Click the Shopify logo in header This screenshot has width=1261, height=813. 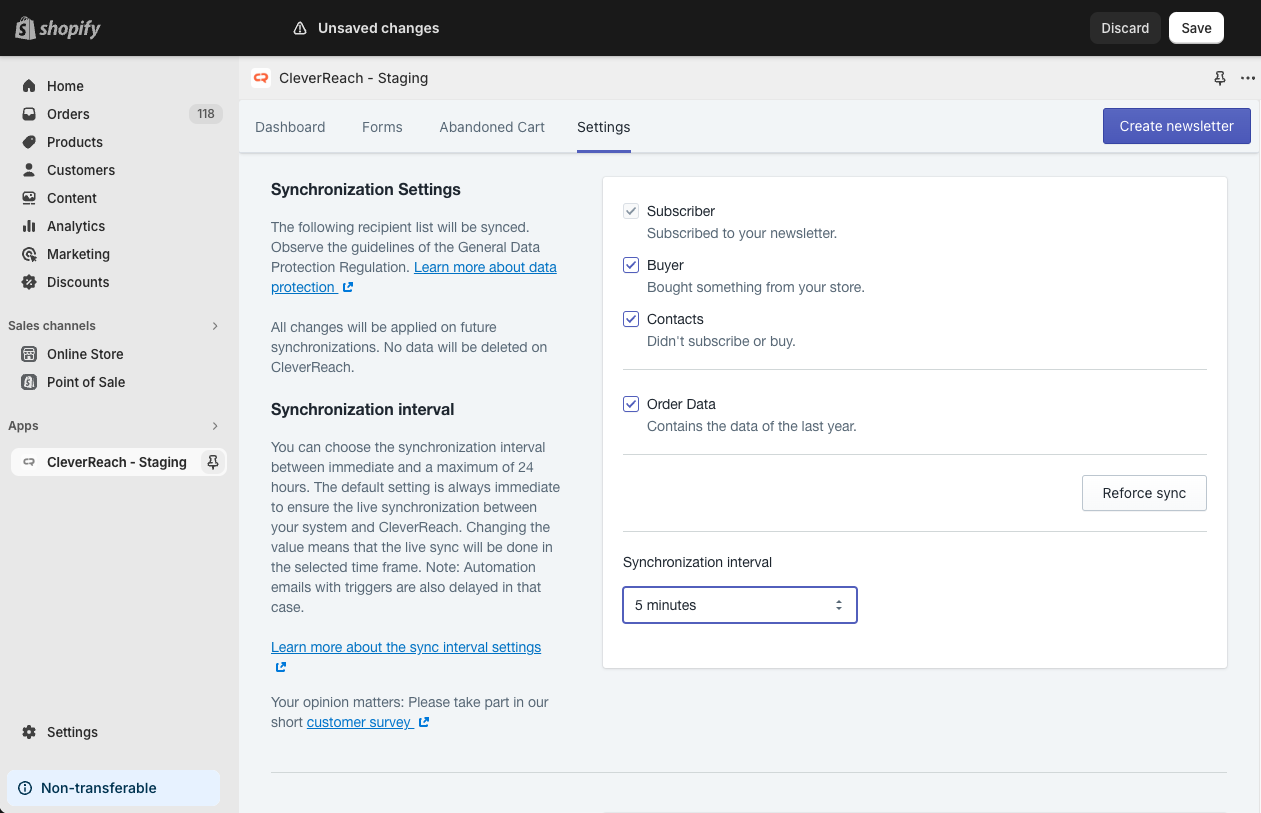[x=58, y=28]
